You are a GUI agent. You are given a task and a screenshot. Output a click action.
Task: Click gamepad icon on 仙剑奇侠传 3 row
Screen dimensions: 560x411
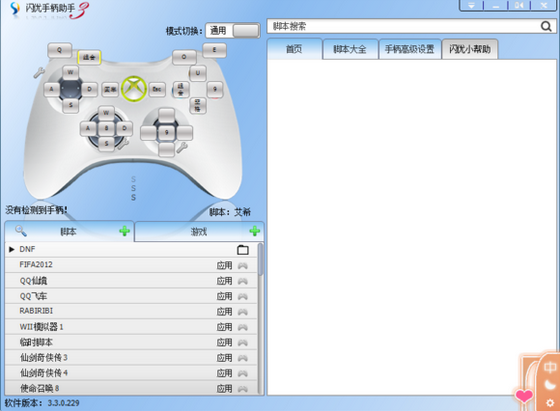(243, 358)
